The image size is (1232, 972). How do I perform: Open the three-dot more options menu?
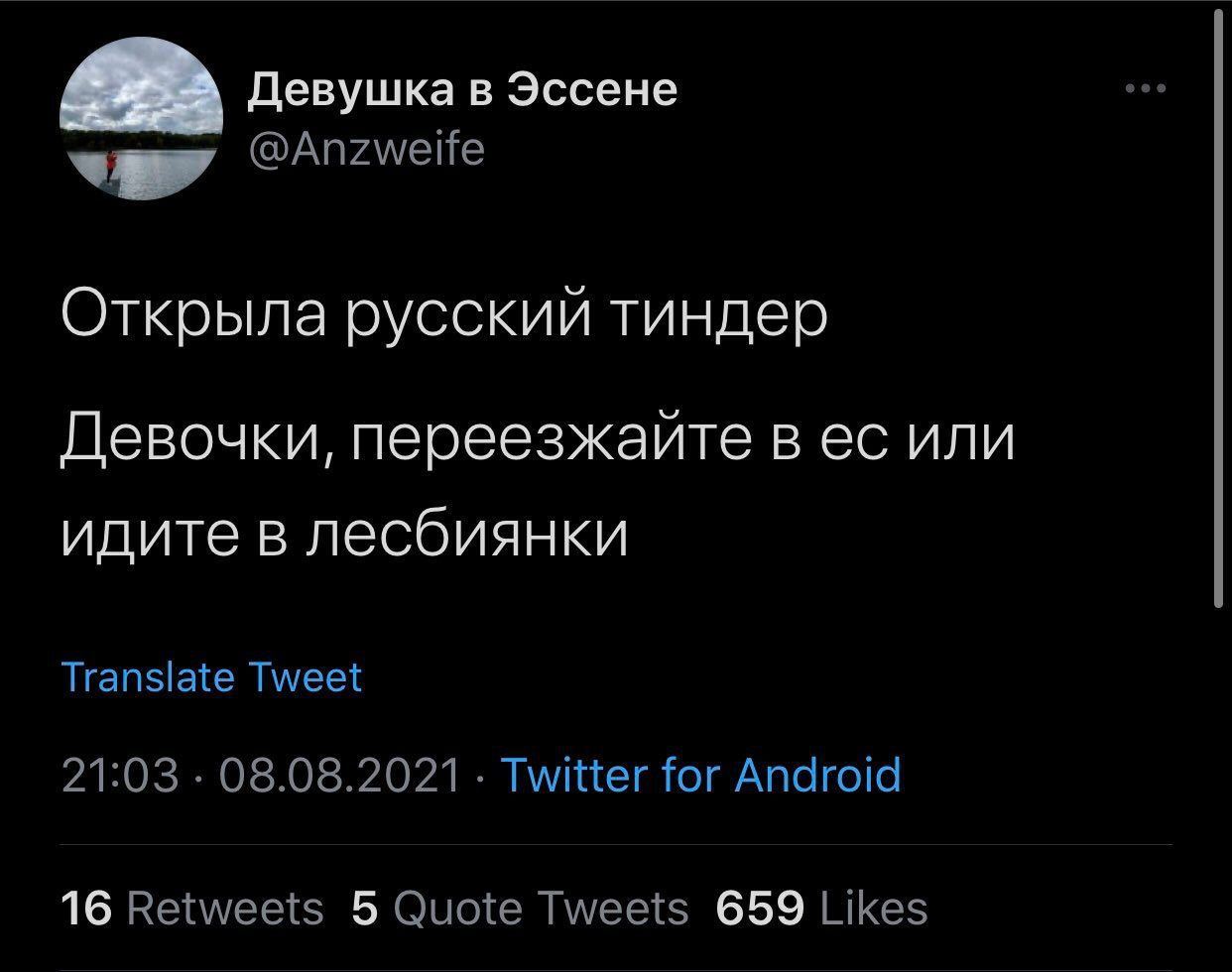point(1147,89)
